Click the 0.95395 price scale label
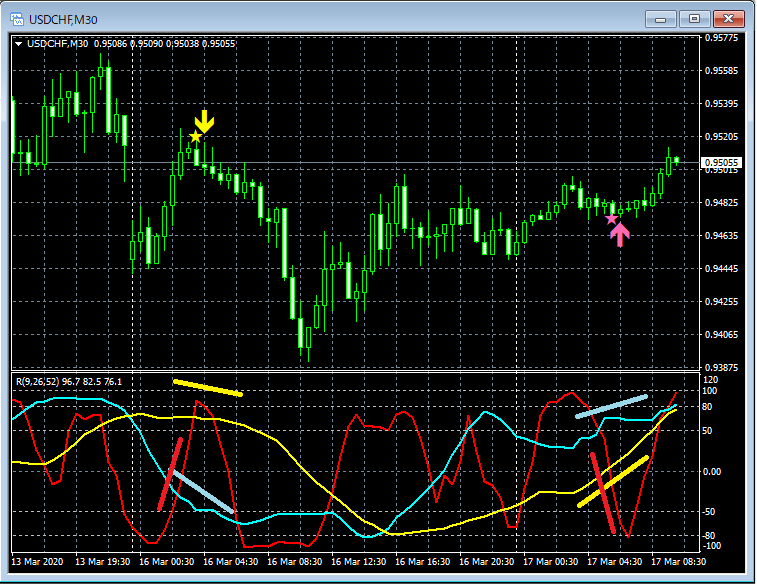This screenshot has height=584, width=757. pos(722,104)
